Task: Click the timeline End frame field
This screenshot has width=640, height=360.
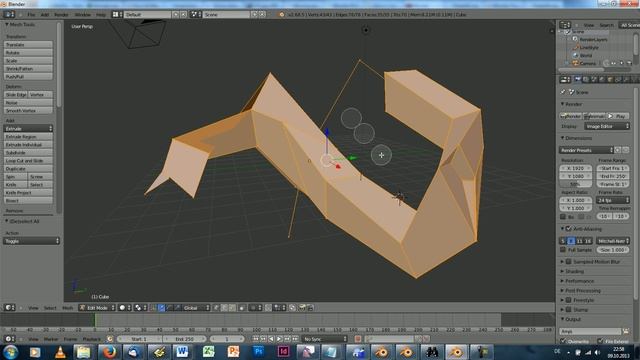Action: click(x=184, y=339)
